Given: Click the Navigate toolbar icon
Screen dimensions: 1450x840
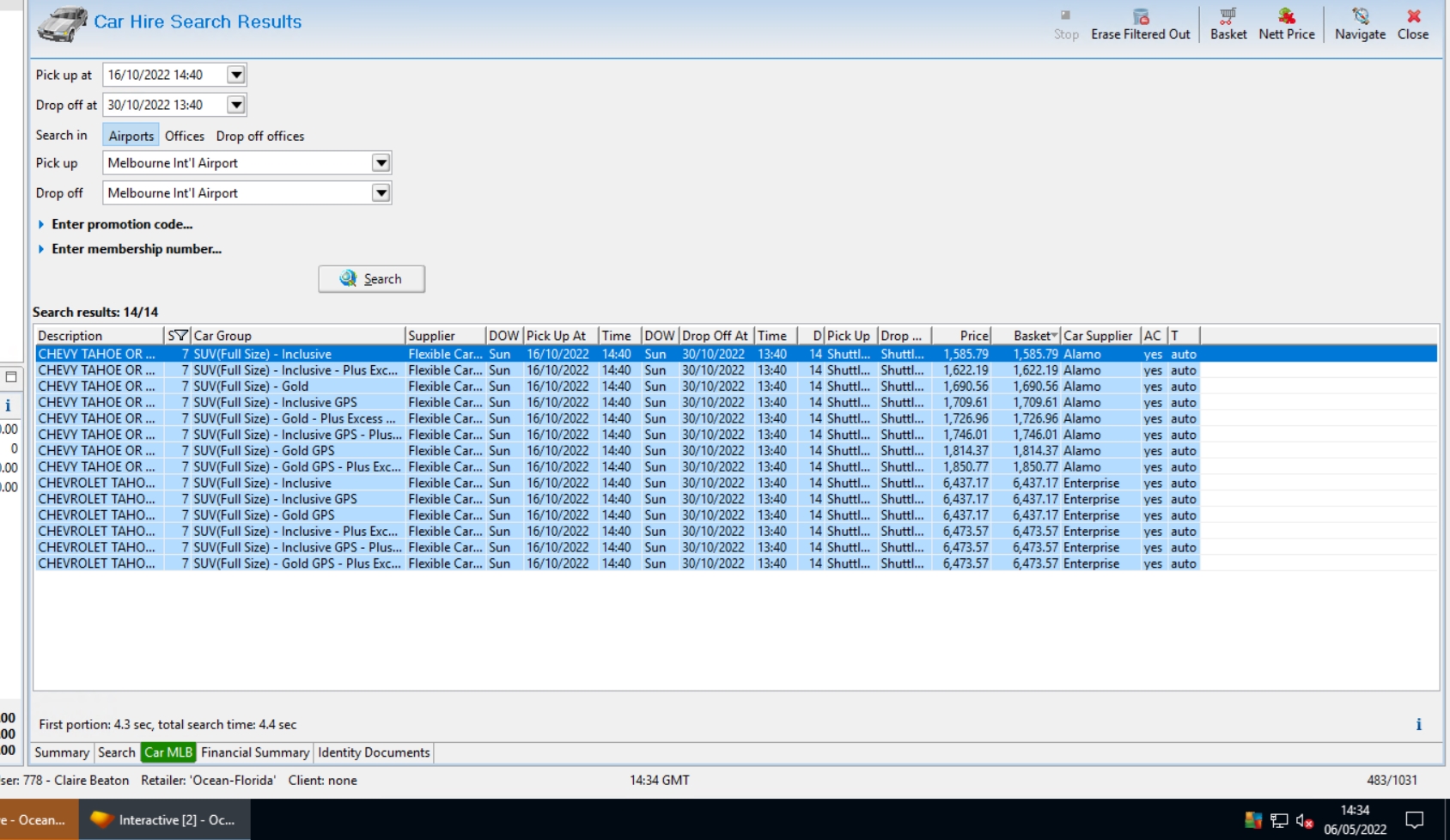Looking at the screenshot, I should tap(1360, 24).
